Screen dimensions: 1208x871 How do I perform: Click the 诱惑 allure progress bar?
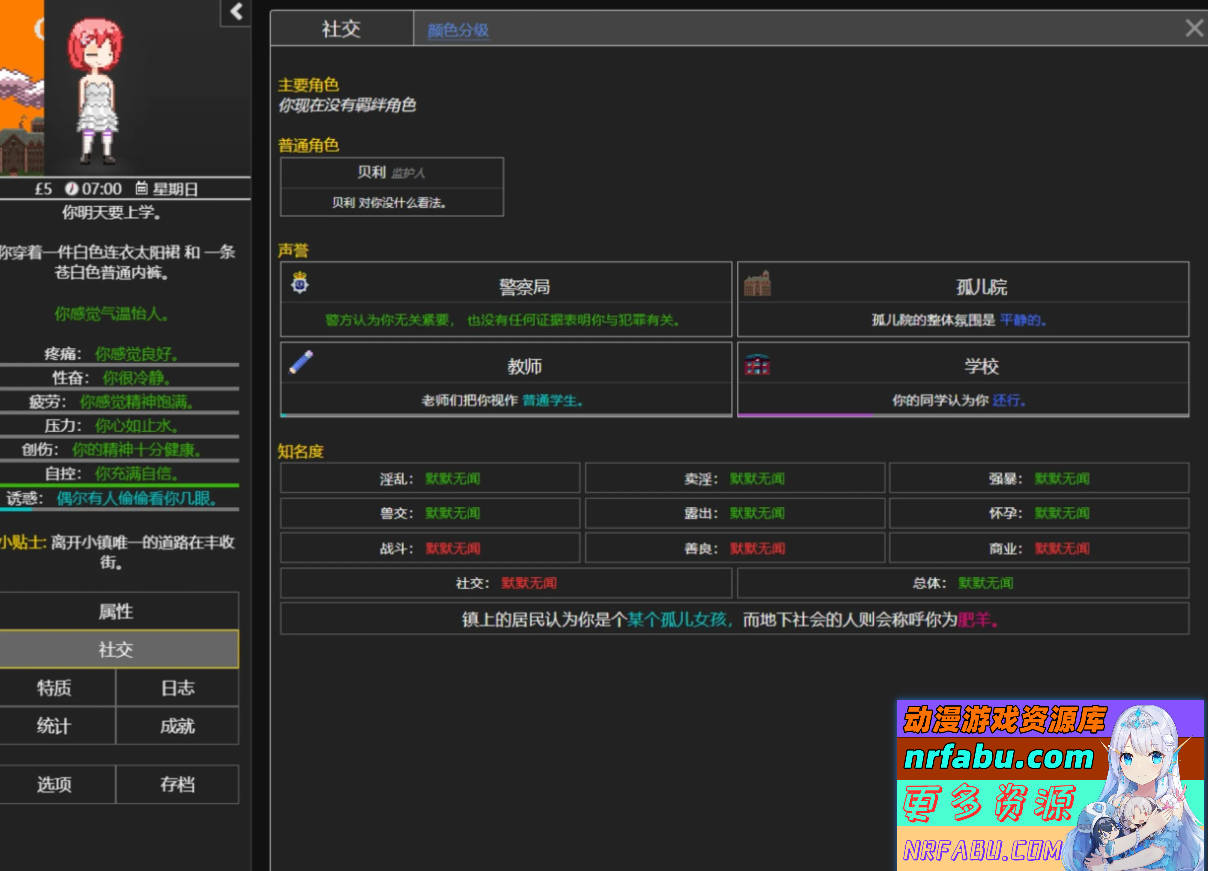119,509
